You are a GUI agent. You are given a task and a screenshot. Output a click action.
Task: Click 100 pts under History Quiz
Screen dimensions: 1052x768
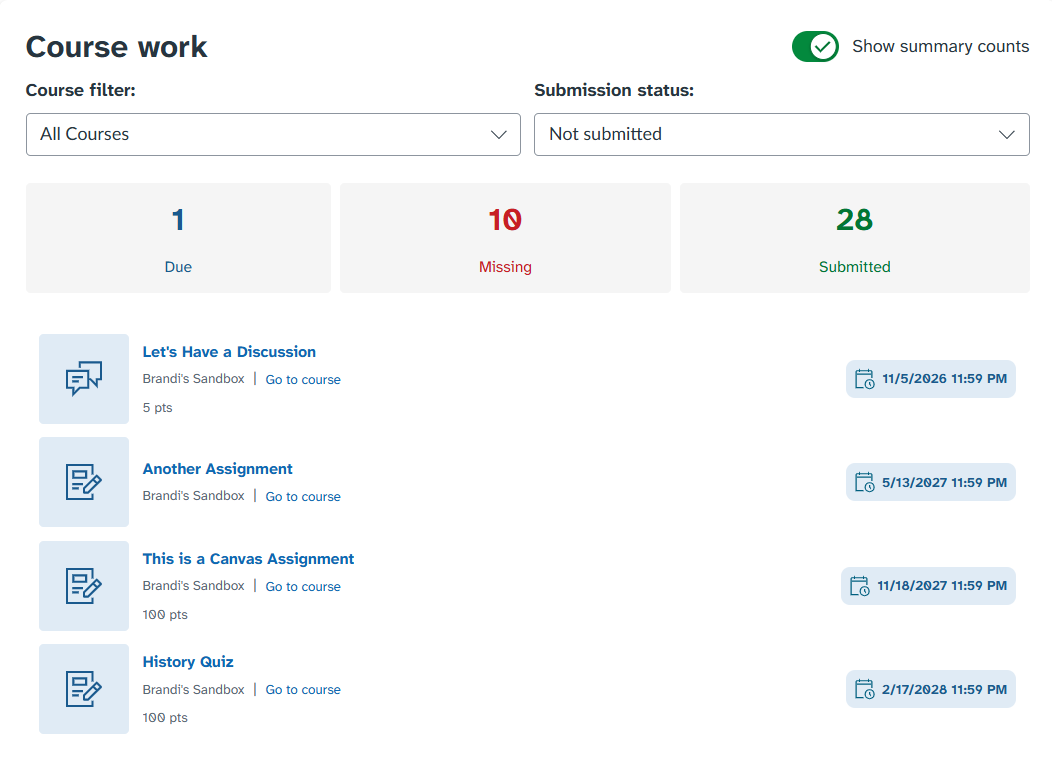tap(165, 718)
